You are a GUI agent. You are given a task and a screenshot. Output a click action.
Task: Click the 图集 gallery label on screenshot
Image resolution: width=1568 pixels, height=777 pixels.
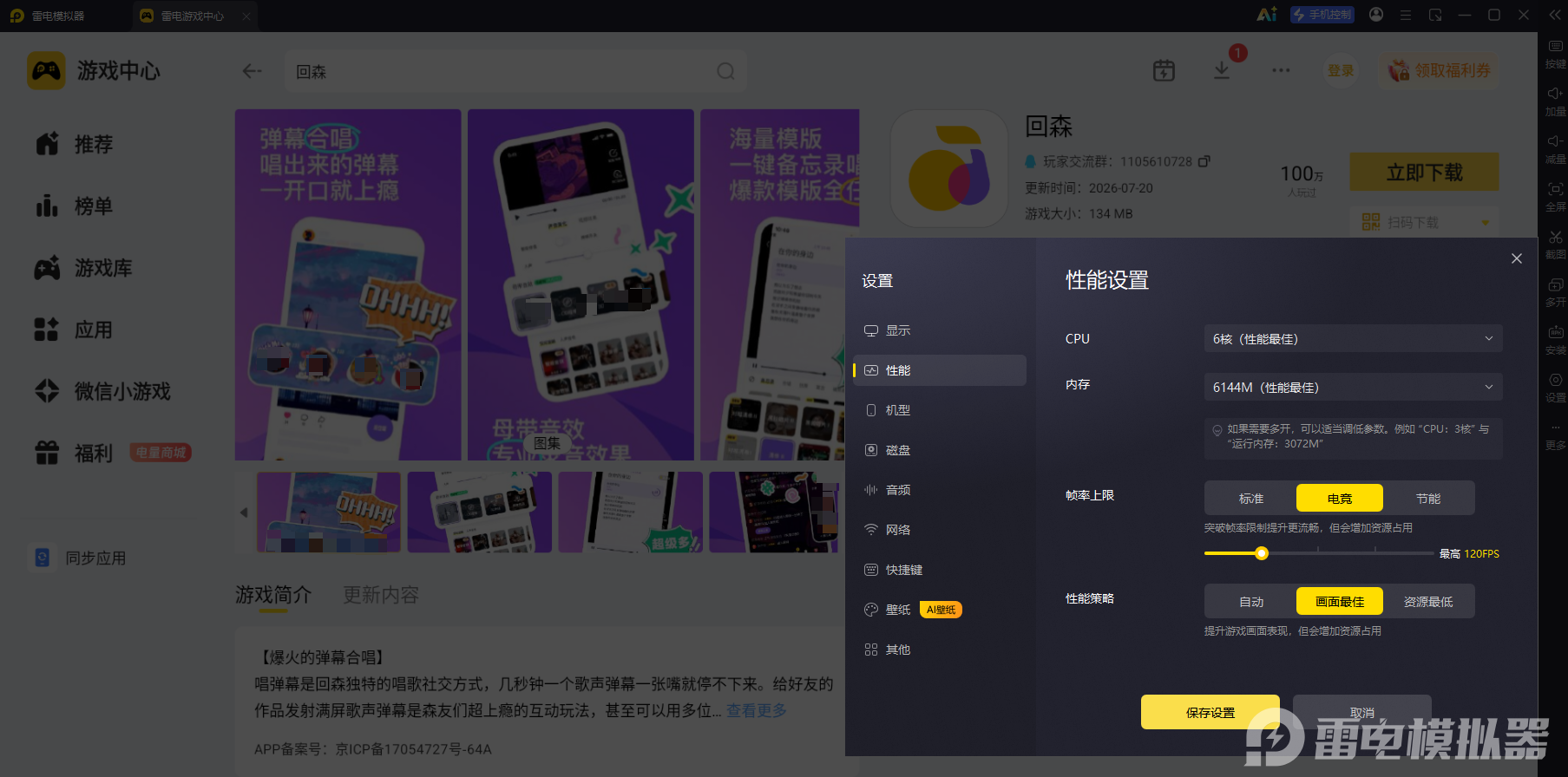[547, 443]
